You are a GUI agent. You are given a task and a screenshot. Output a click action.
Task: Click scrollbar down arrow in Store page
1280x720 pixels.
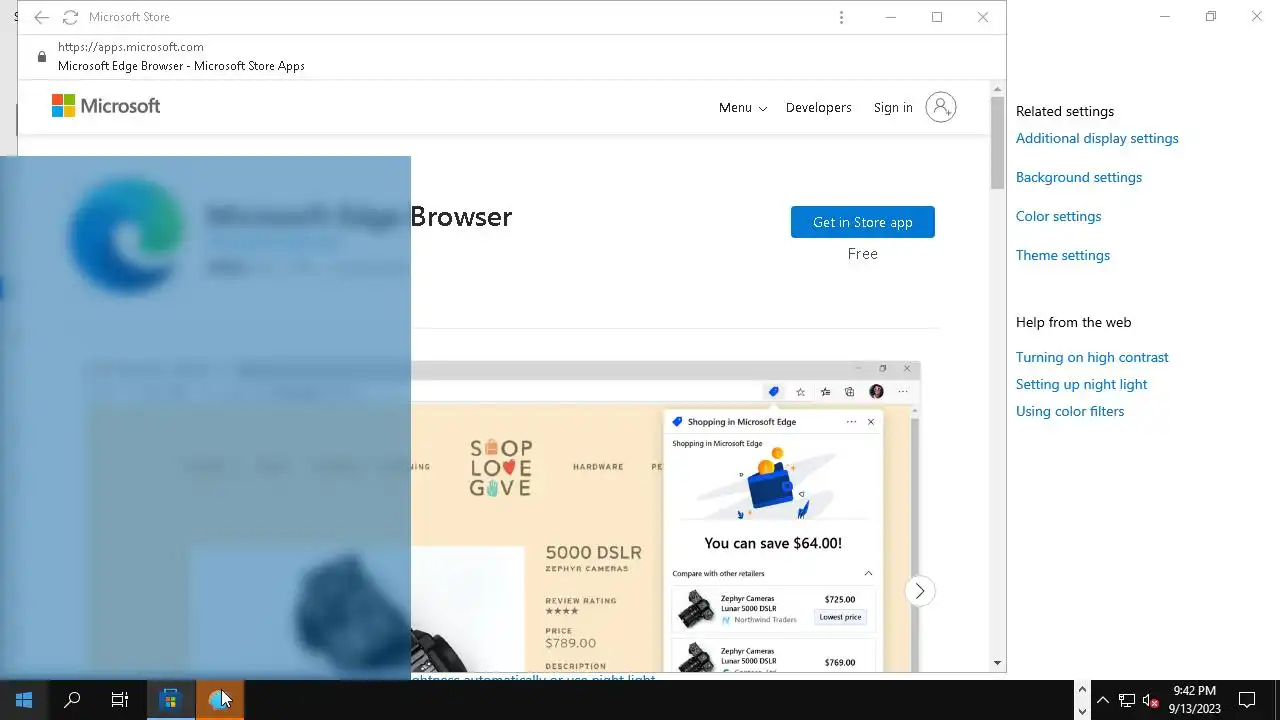coord(997,663)
